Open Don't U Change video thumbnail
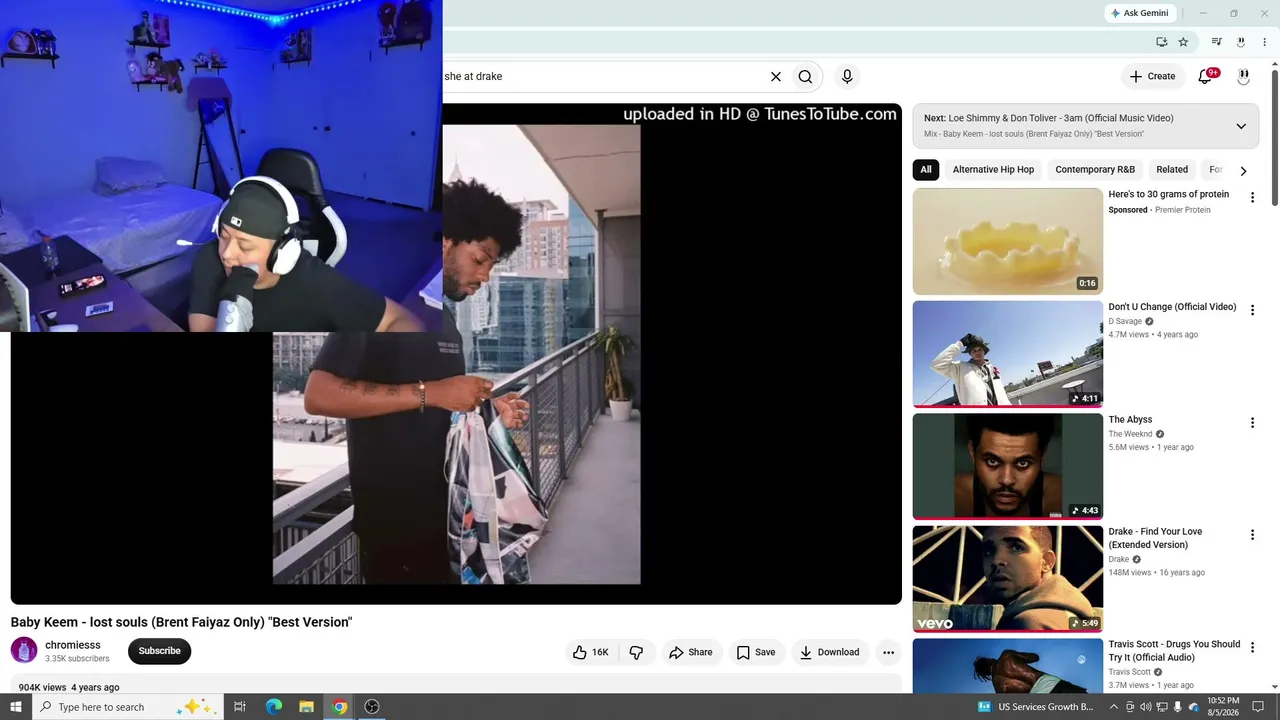 pos(1007,354)
